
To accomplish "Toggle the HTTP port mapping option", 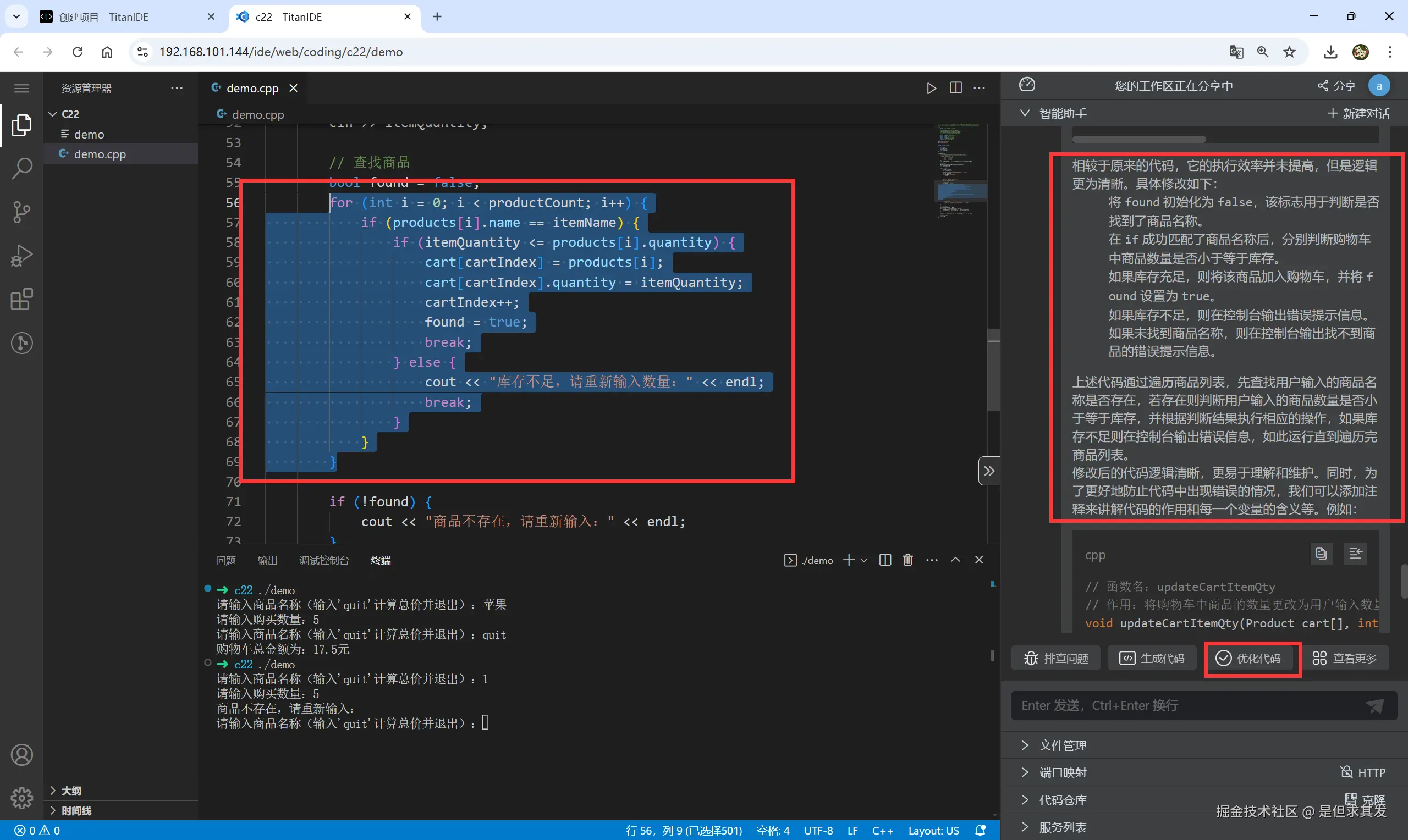I will 1363,772.
